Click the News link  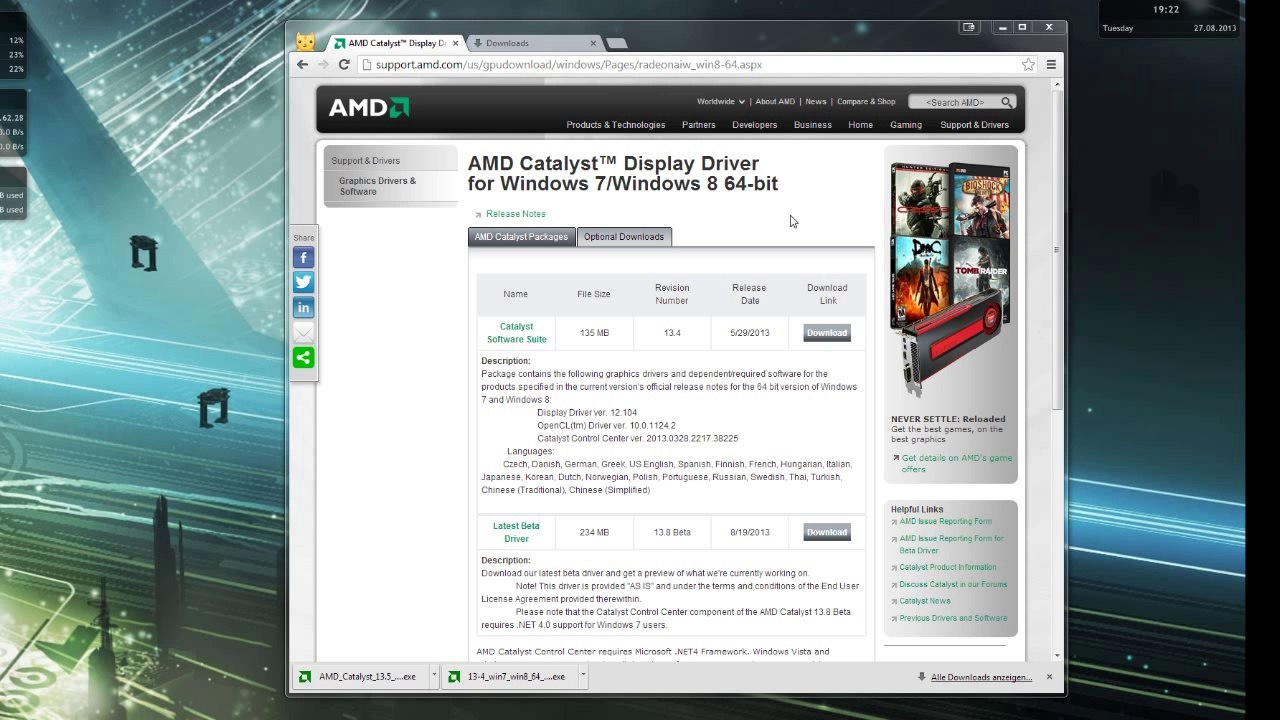coord(816,101)
